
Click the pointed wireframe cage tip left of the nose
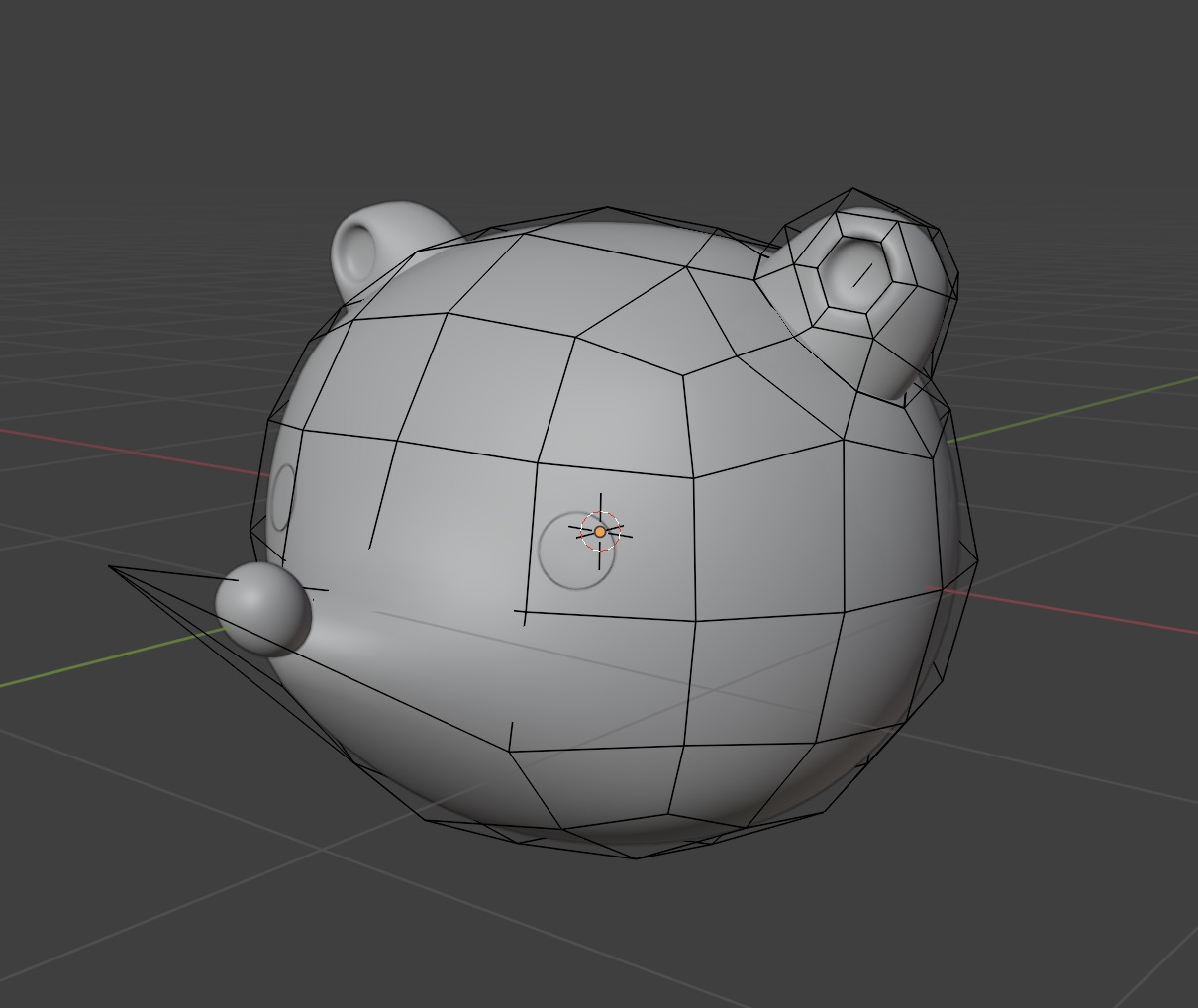click(x=111, y=568)
